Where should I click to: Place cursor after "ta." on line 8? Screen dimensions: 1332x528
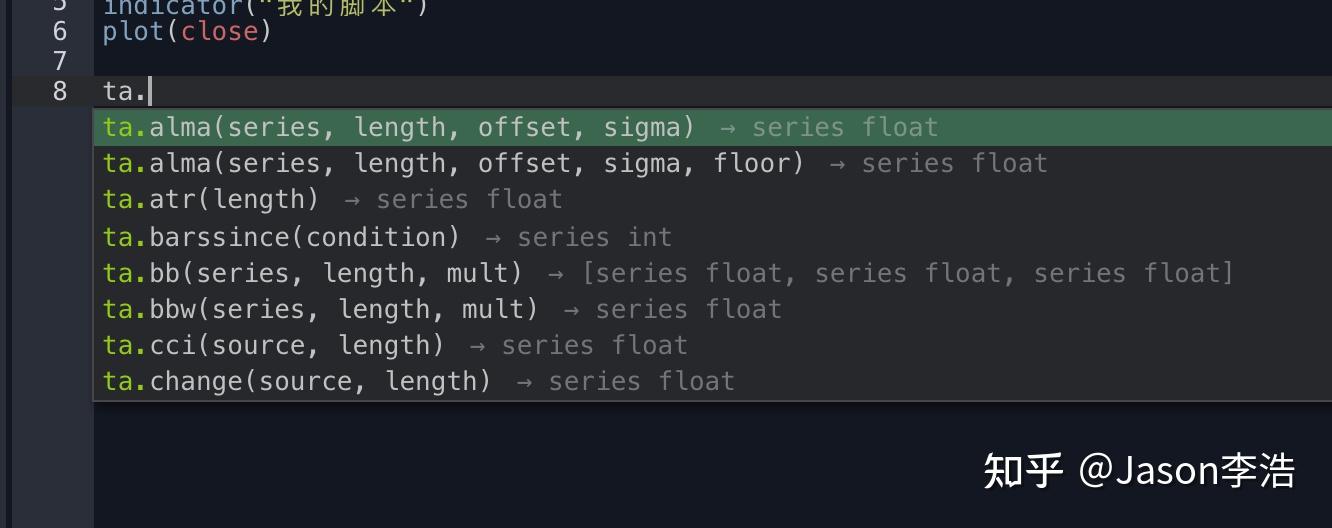point(149,91)
